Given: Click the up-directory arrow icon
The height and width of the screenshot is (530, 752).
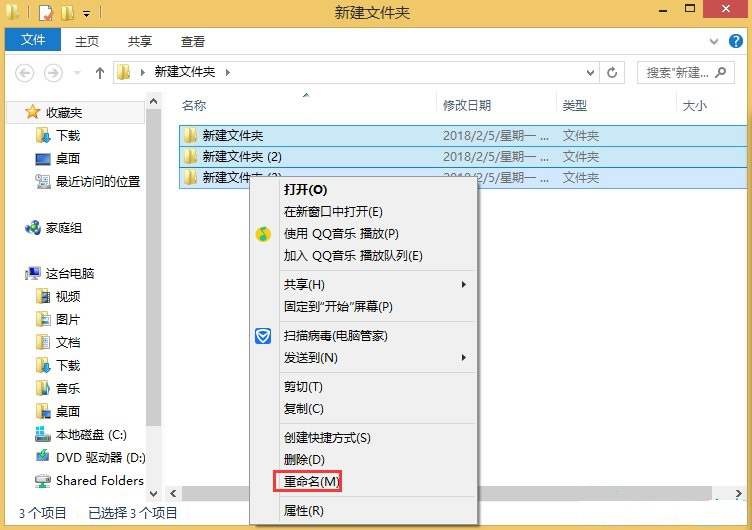Looking at the screenshot, I should click(100, 73).
